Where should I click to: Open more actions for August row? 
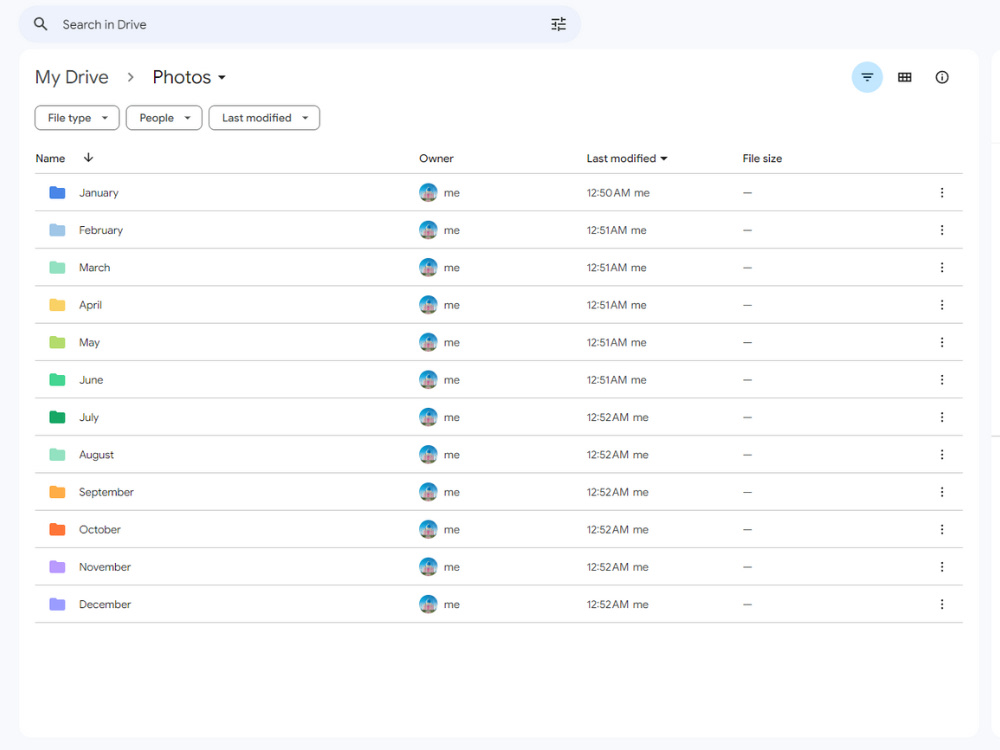pos(942,455)
